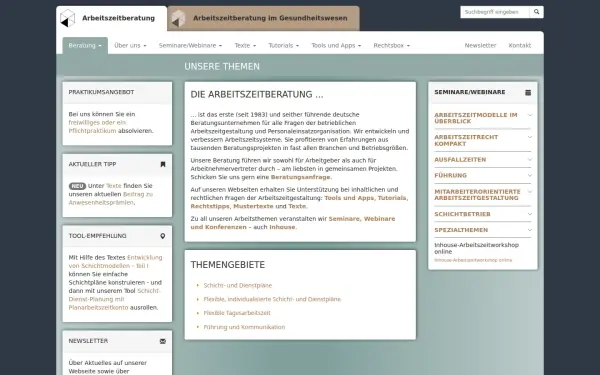Open the Rechtsbox nav dropdown

pos(391,46)
